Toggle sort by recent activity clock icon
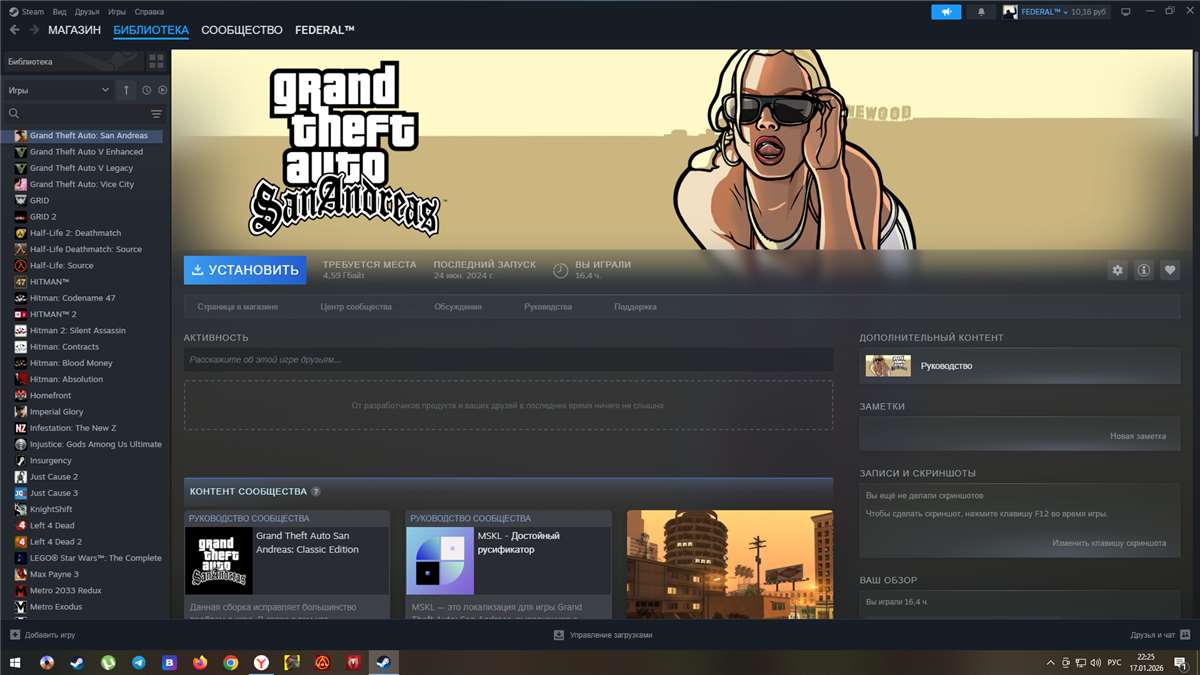This screenshot has width=1200, height=675. (x=146, y=90)
